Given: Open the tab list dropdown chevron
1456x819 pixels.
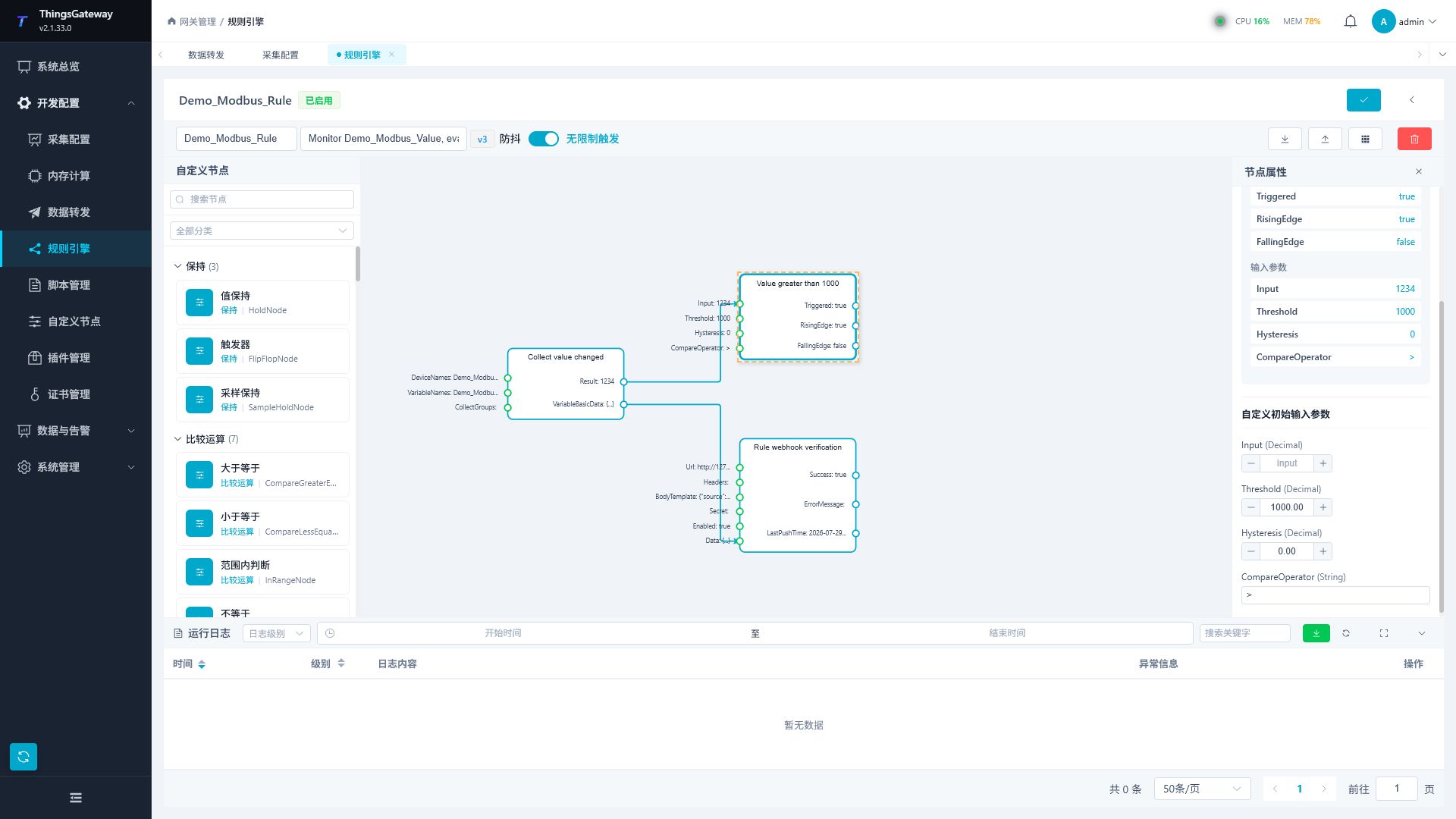Looking at the screenshot, I should 1442,55.
